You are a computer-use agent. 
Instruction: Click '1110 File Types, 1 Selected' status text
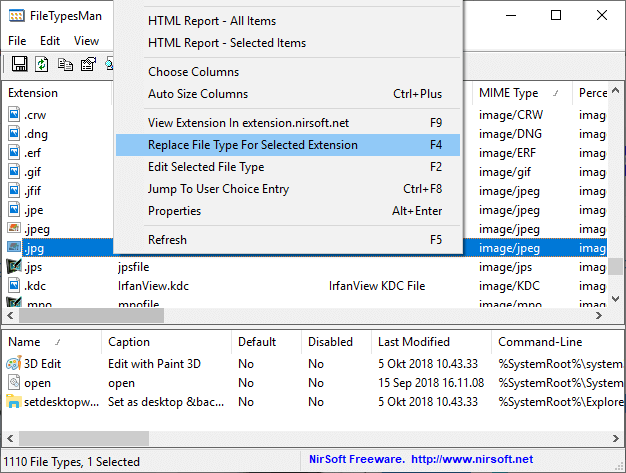71,462
